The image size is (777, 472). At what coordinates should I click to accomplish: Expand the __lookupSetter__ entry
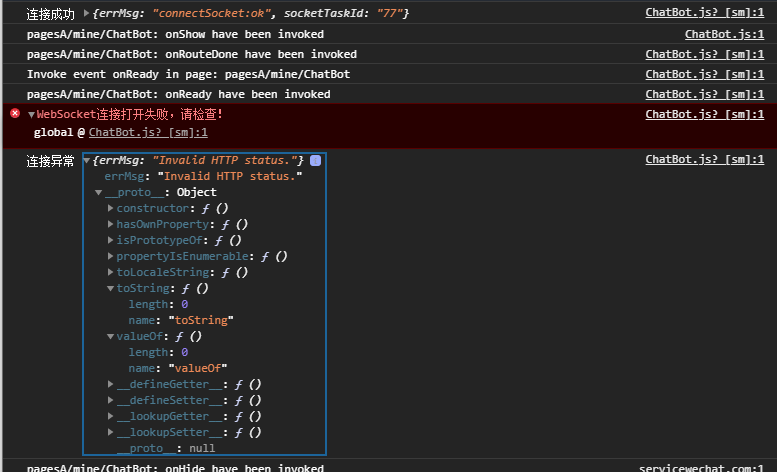[x=111, y=432]
